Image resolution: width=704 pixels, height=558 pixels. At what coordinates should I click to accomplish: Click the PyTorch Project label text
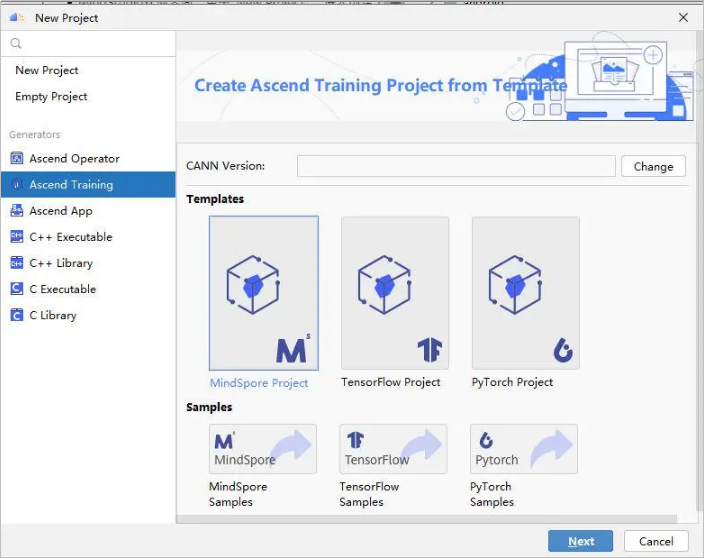(x=512, y=382)
